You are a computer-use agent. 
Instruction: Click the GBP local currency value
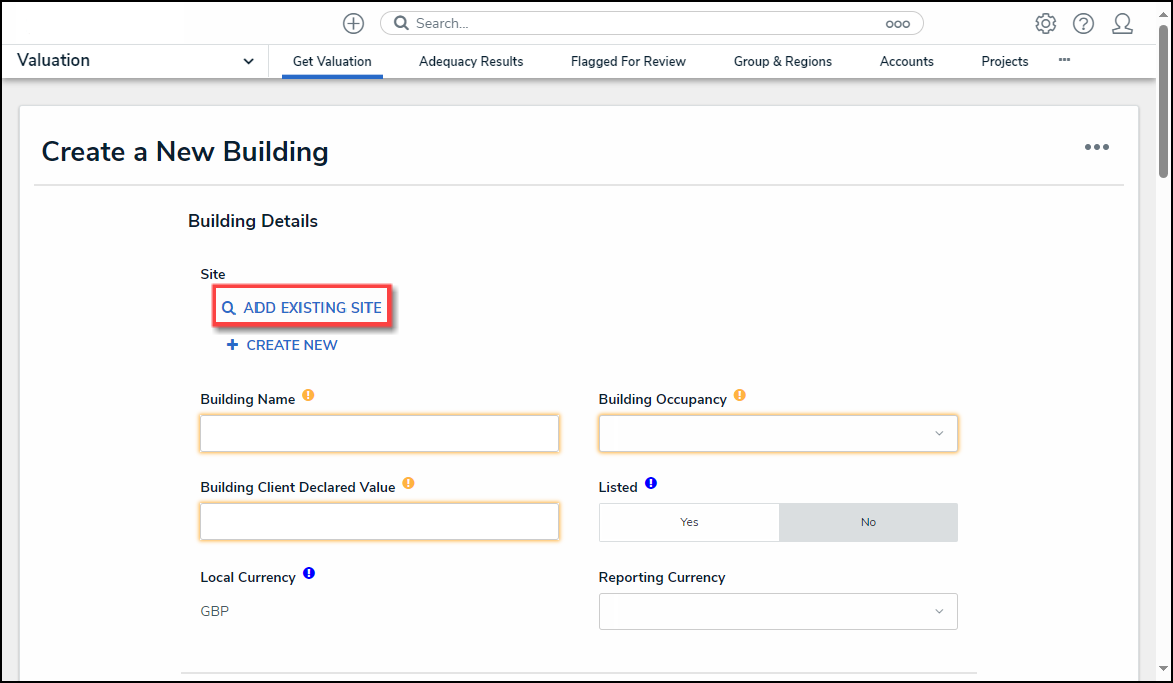pyautogui.click(x=215, y=611)
